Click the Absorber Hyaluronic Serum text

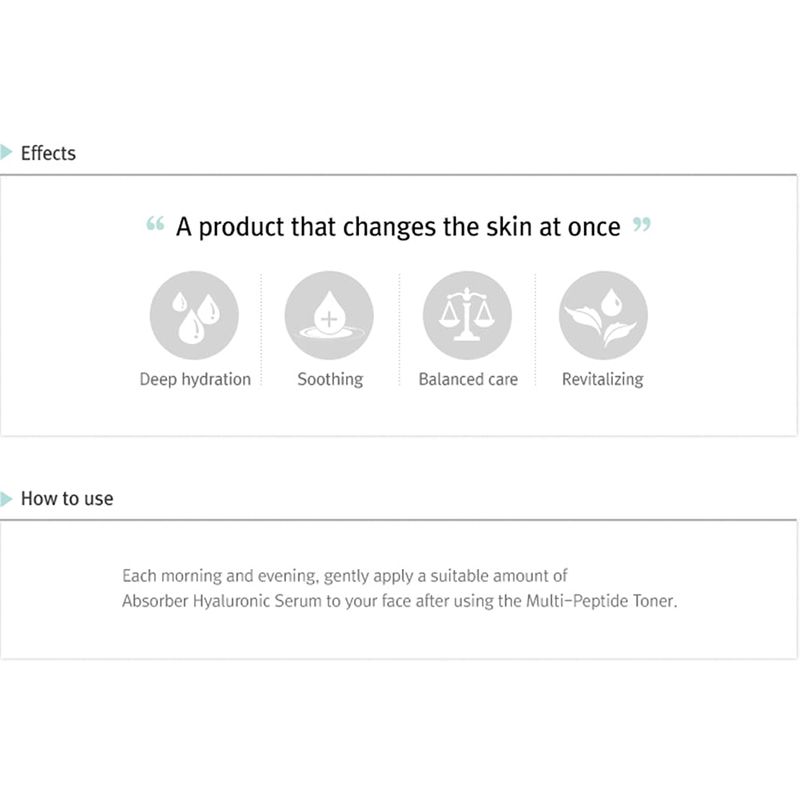222,601
